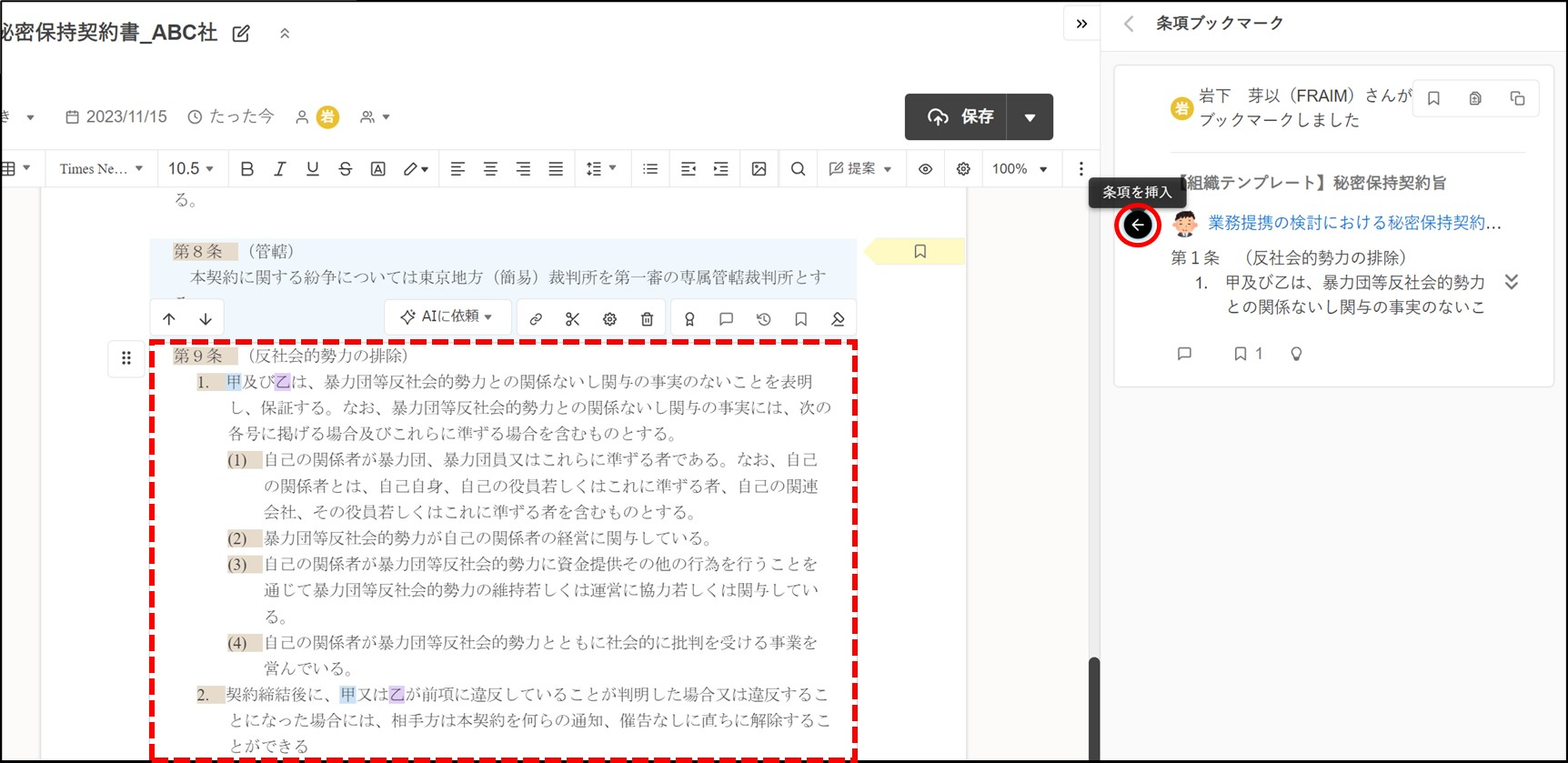Open the 100% zoom dropdown
1568x763 pixels.
tap(1020, 169)
